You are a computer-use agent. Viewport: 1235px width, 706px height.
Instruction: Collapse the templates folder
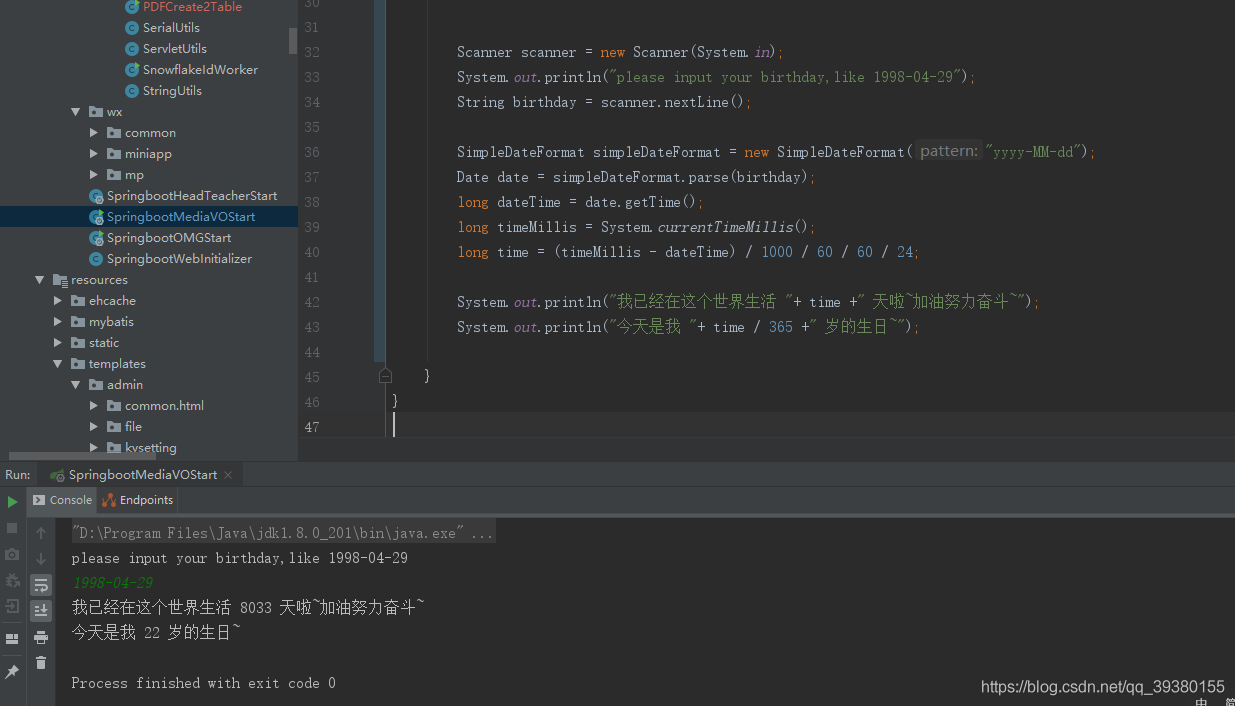coord(58,364)
